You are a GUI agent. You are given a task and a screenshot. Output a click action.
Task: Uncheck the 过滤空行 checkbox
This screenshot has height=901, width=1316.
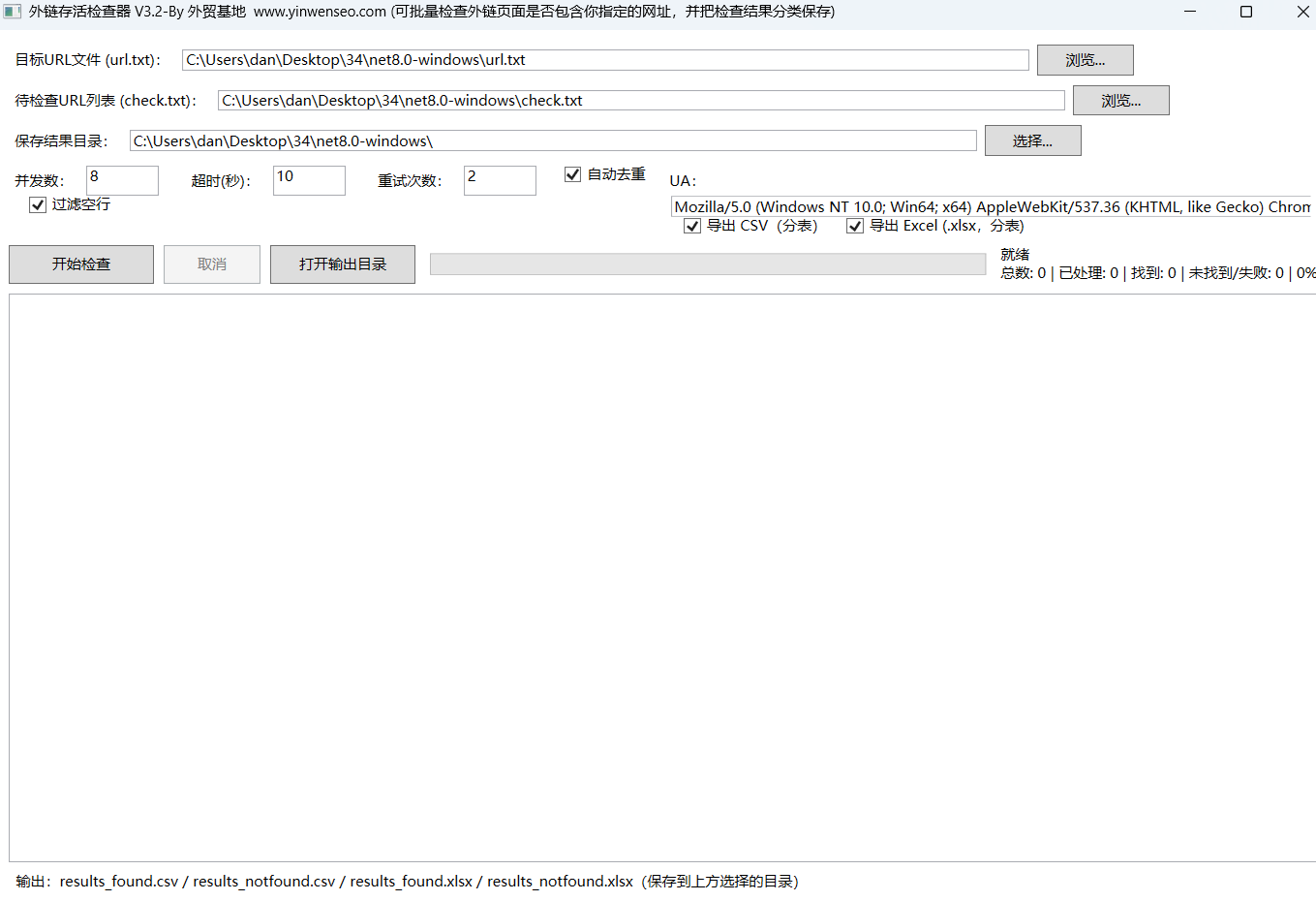(38, 204)
